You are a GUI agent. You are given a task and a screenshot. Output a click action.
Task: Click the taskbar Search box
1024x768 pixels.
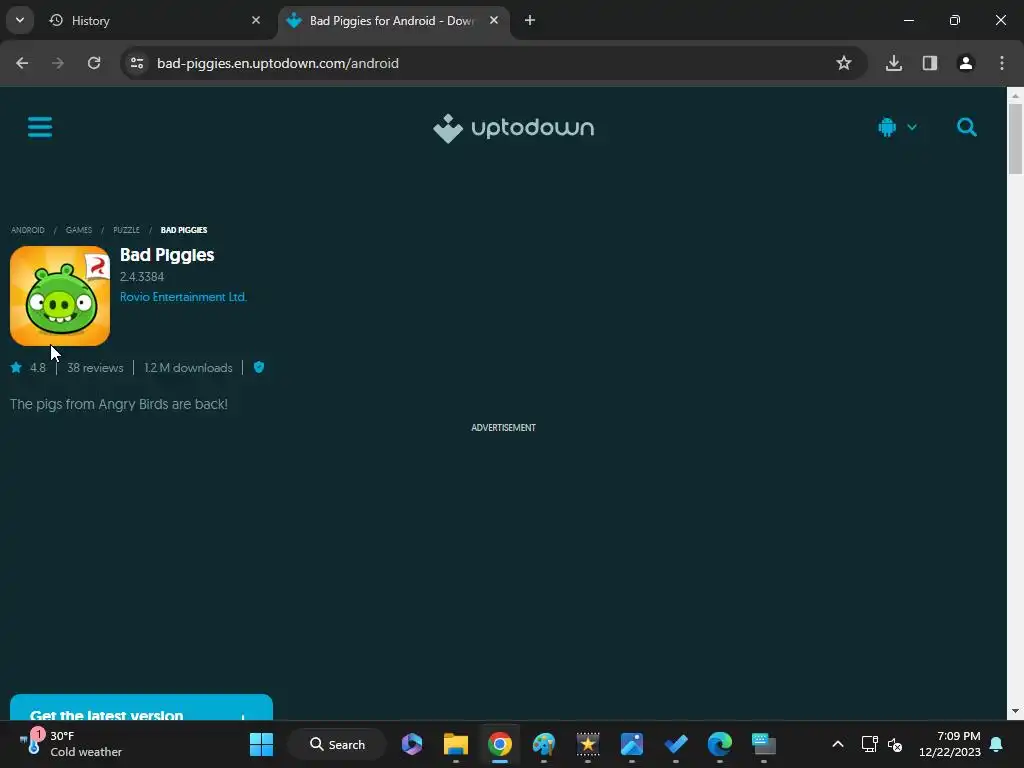[338, 744]
